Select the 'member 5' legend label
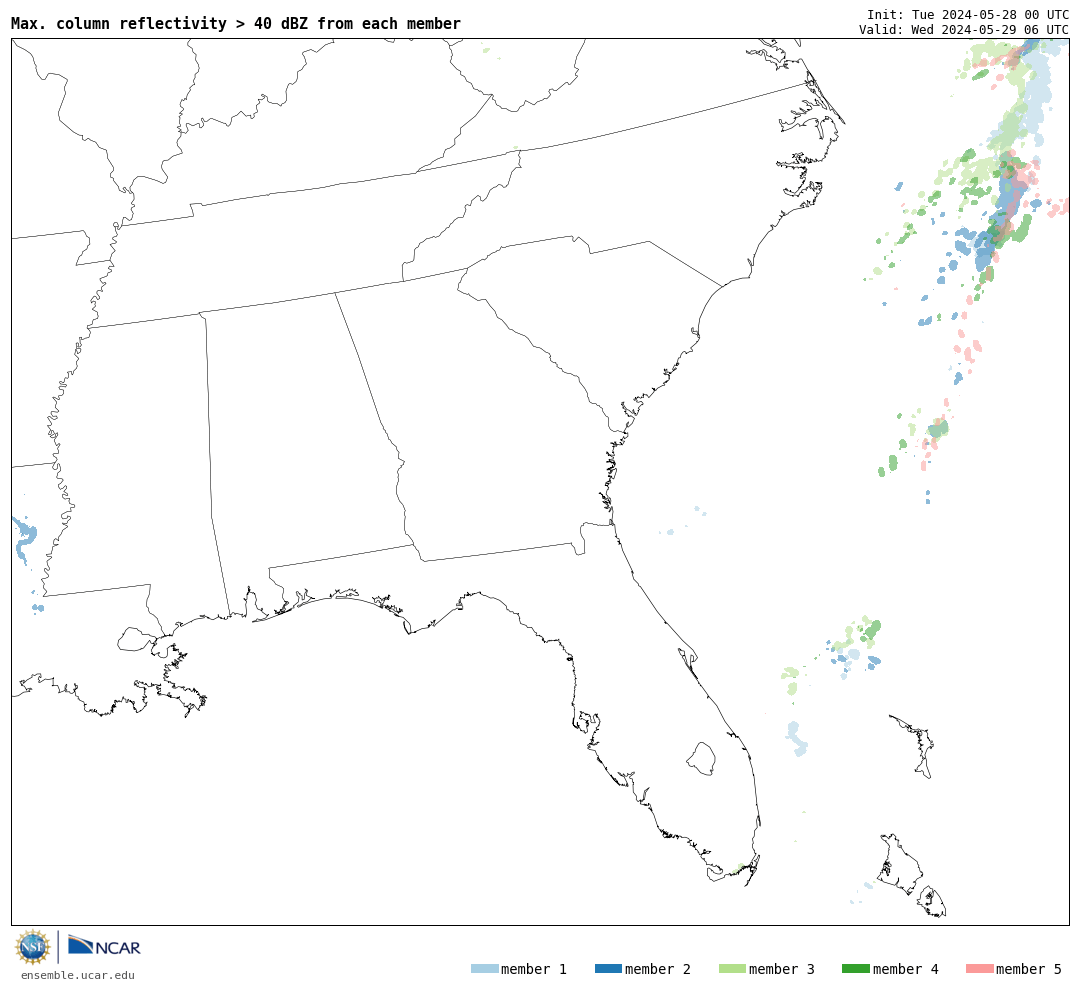Viewport: 1080px width, 988px height. pyautogui.click(x=1029, y=969)
